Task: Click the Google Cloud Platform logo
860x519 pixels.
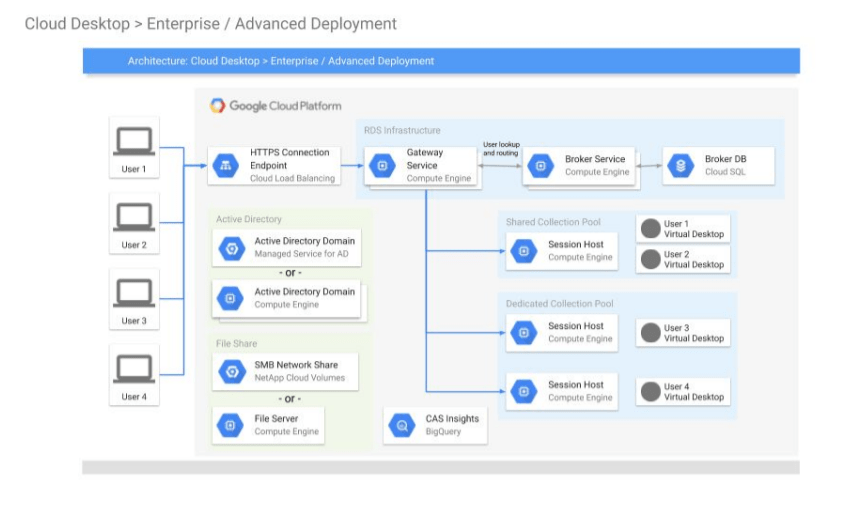Action: tap(275, 105)
